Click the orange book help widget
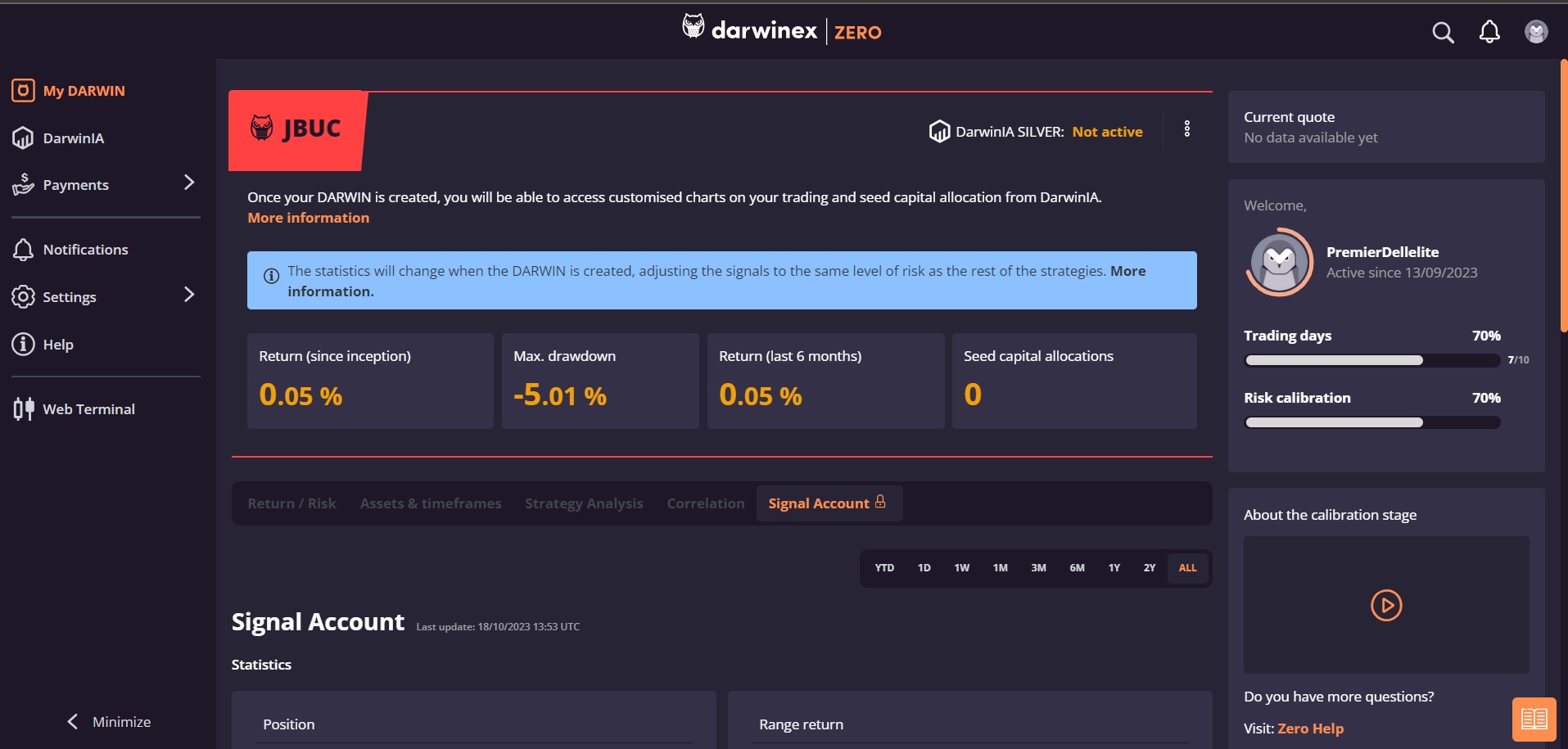Screen dimensions: 1568x749 pyautogui.click(x=1534, y=719)
